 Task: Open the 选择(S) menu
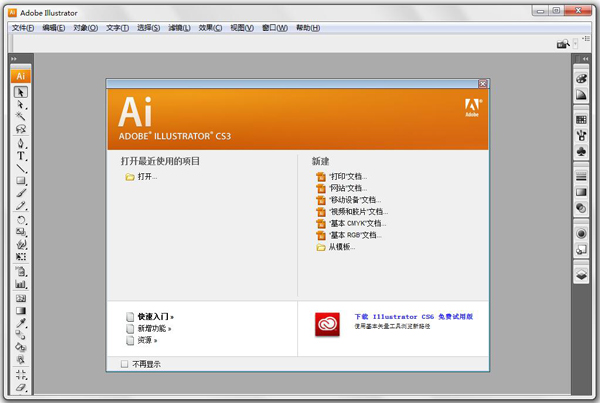[148, 28]
